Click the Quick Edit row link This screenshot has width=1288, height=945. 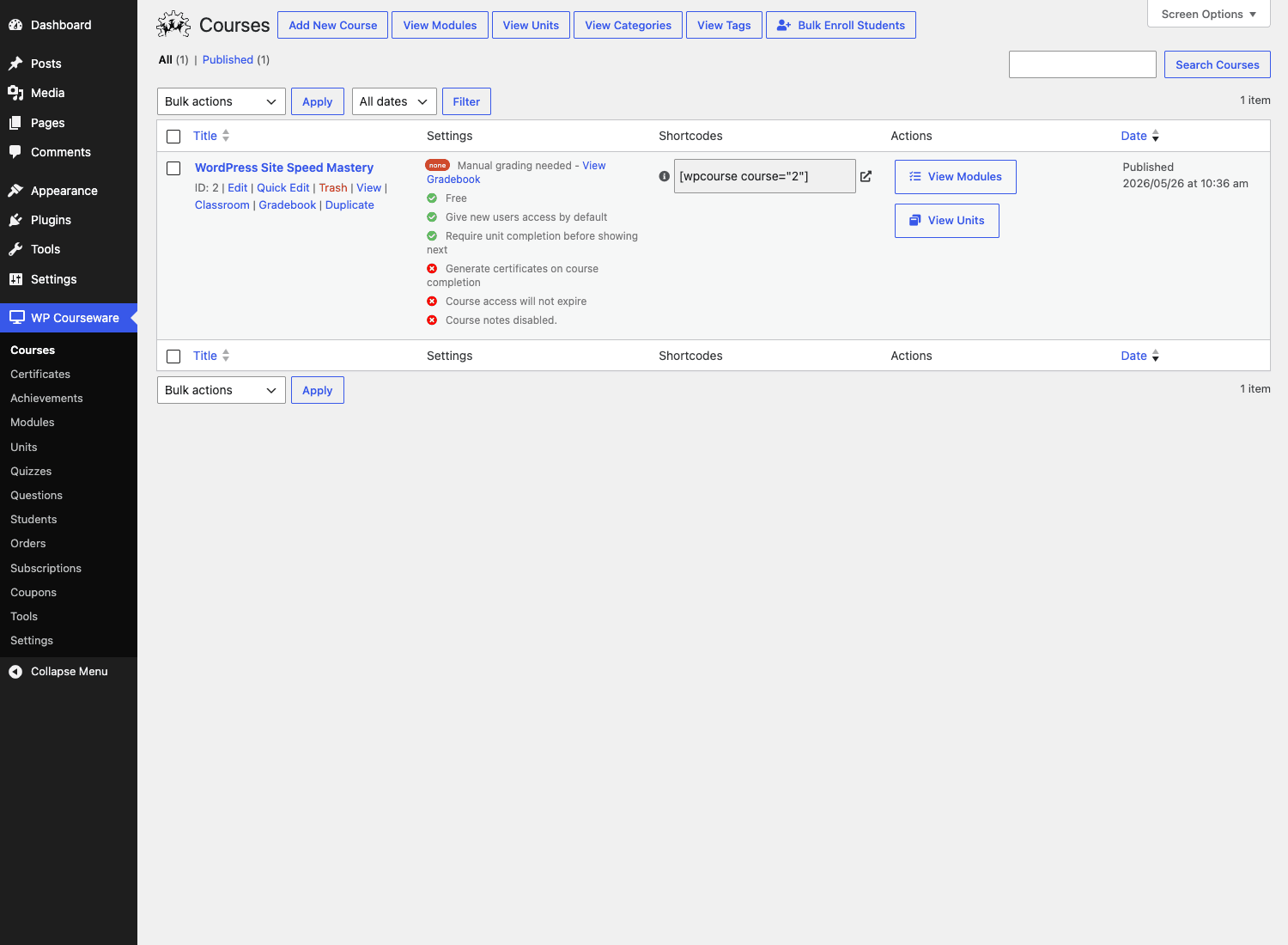(x=283, y=188)
